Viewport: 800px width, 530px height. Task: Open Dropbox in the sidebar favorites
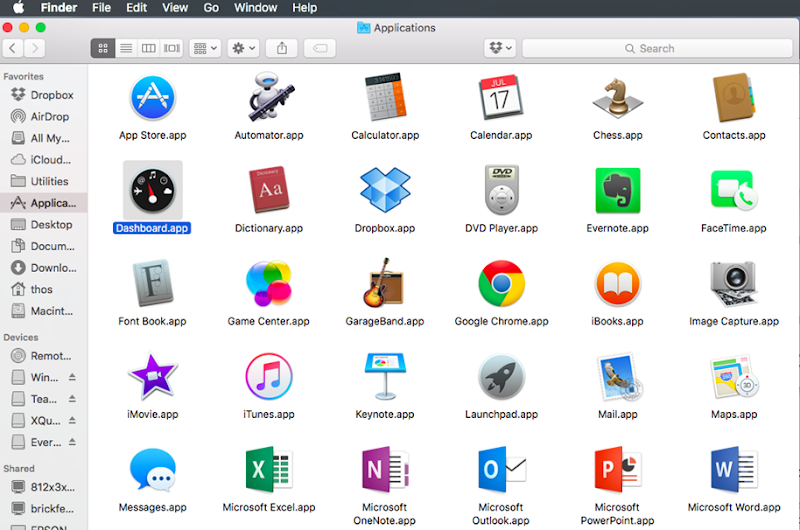click(x=44, y=95)
